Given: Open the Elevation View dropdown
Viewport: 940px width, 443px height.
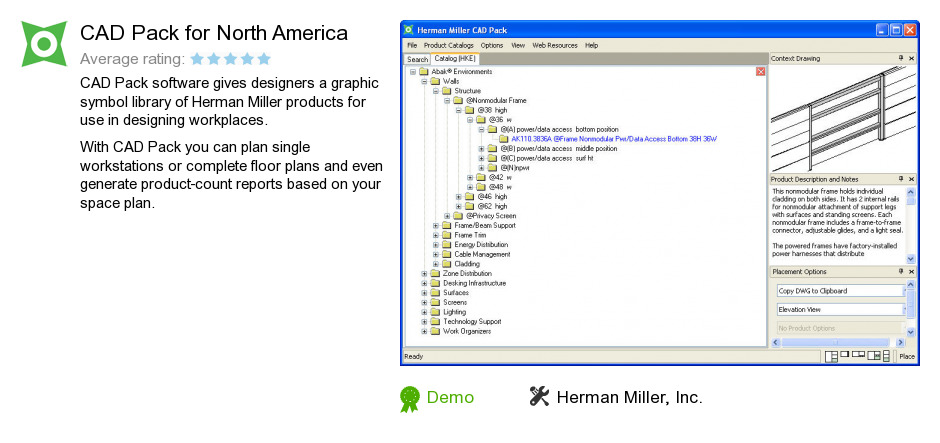Looking at the screenshot, I should click(x=840, y=310).
